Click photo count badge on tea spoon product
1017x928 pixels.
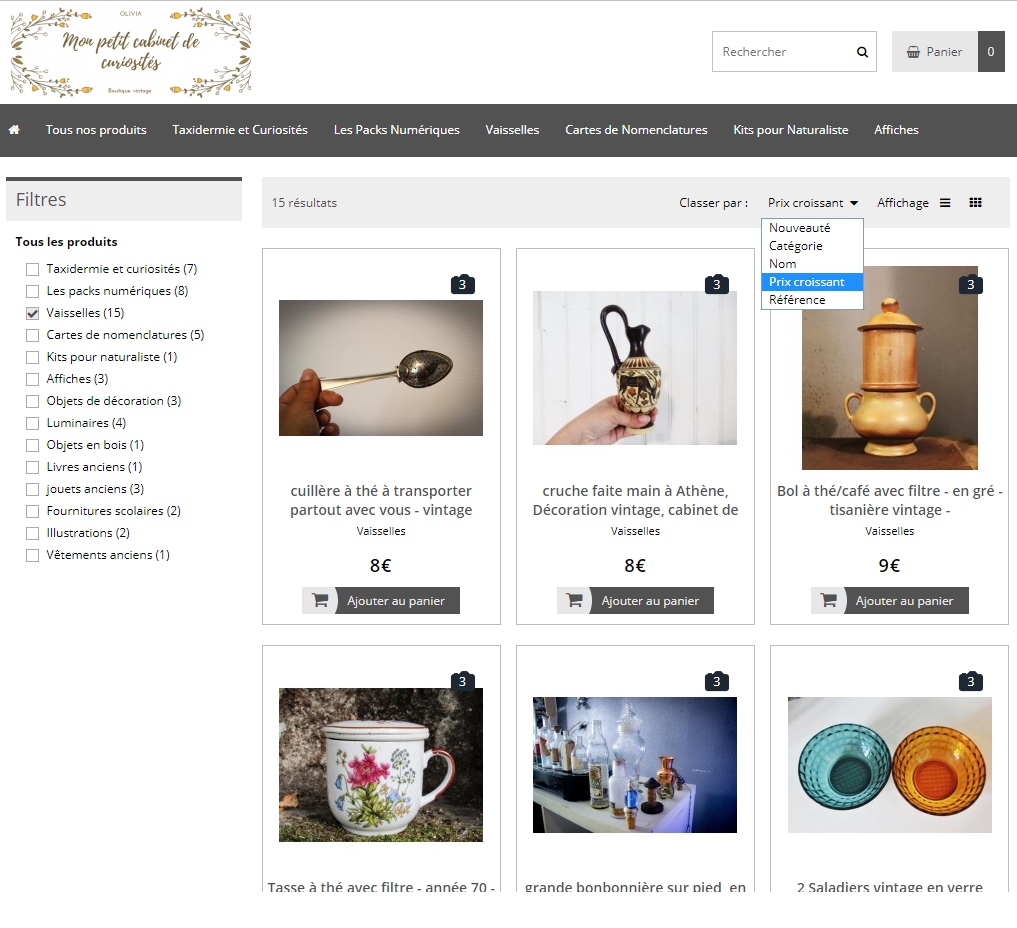tap(462, 285)
